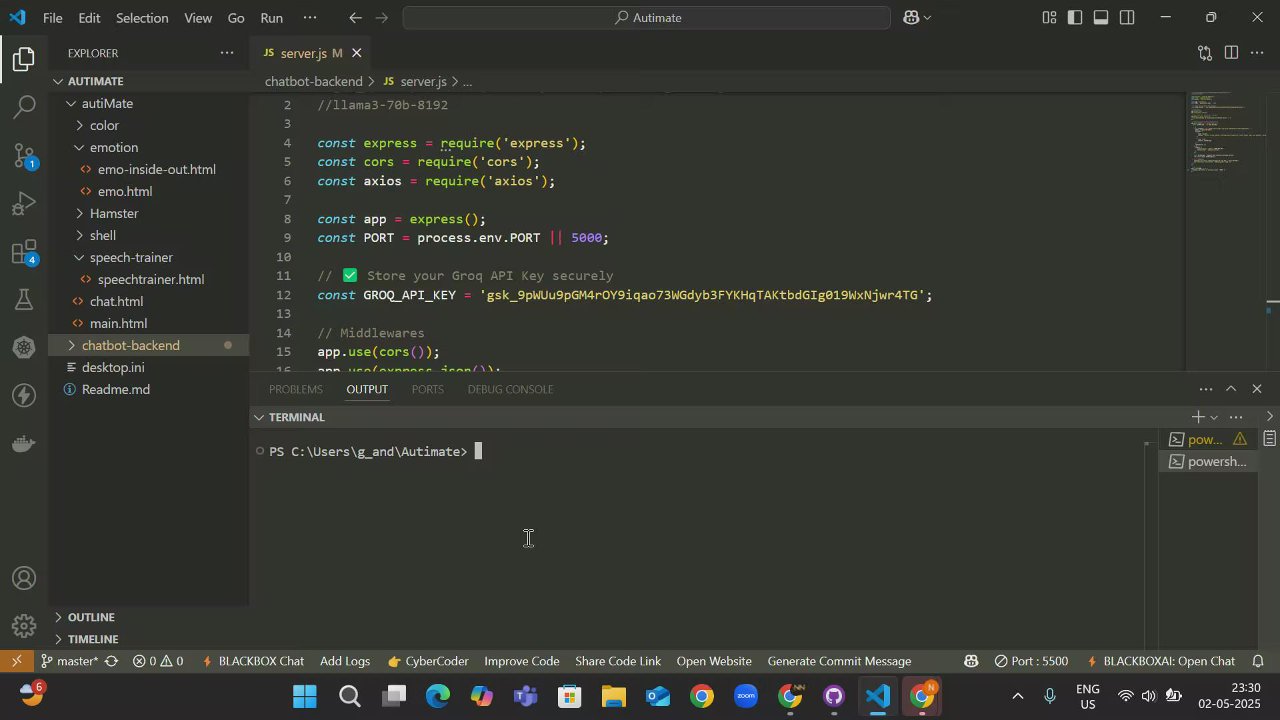
Task: Open the Search view in activity bar
Action: click(25, 106)
